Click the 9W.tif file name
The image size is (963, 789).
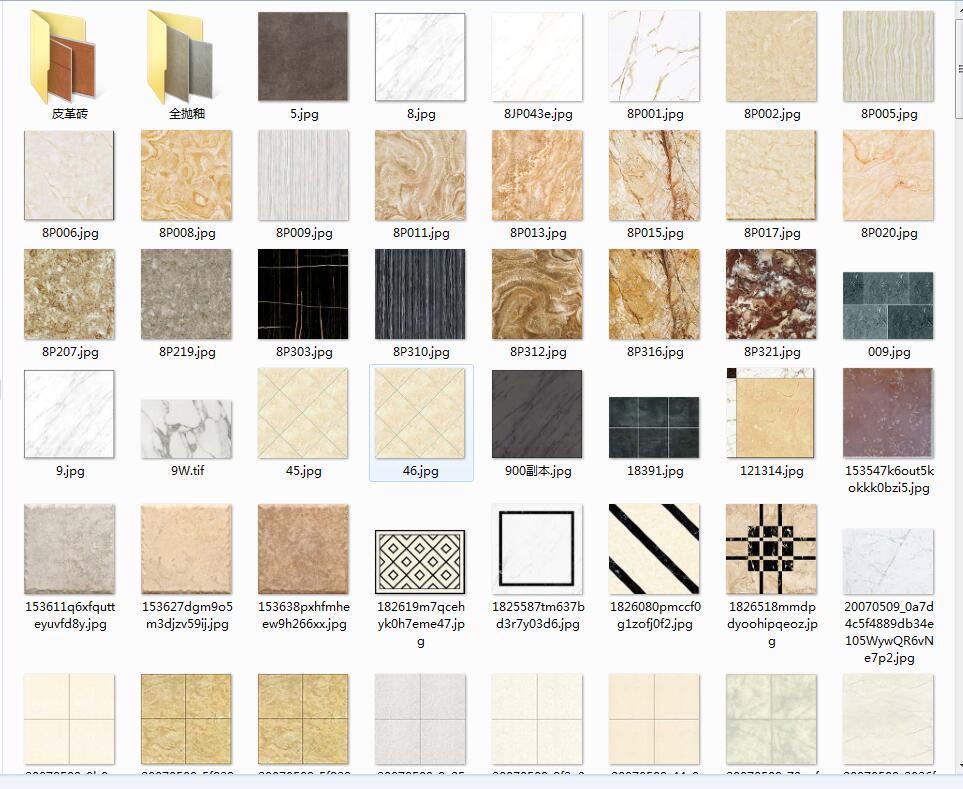pos(187,470)
